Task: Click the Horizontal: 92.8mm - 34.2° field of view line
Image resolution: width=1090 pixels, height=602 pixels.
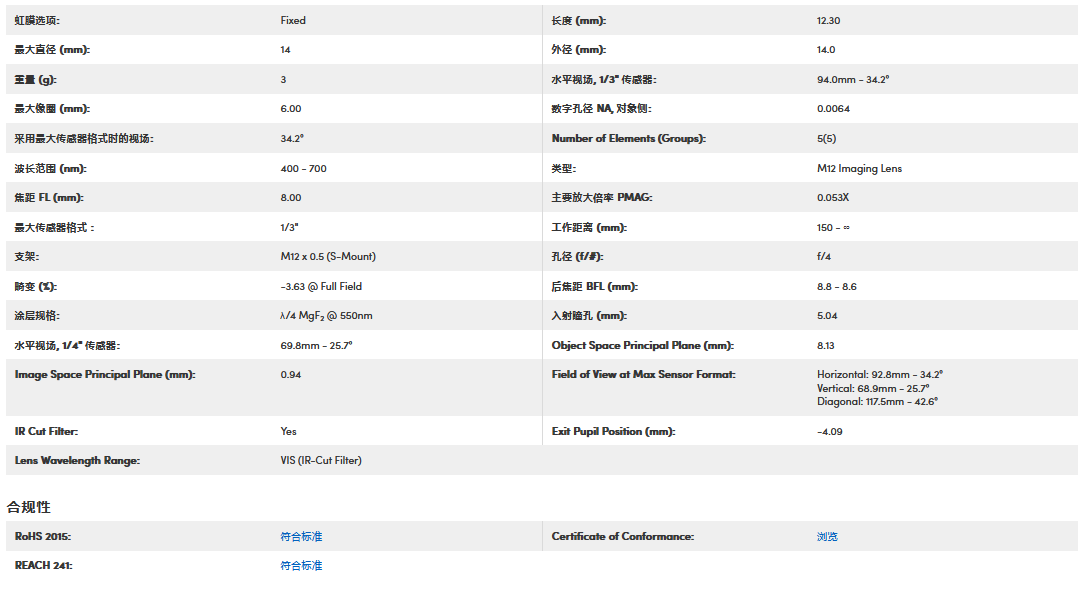Action: coord(879,375)
